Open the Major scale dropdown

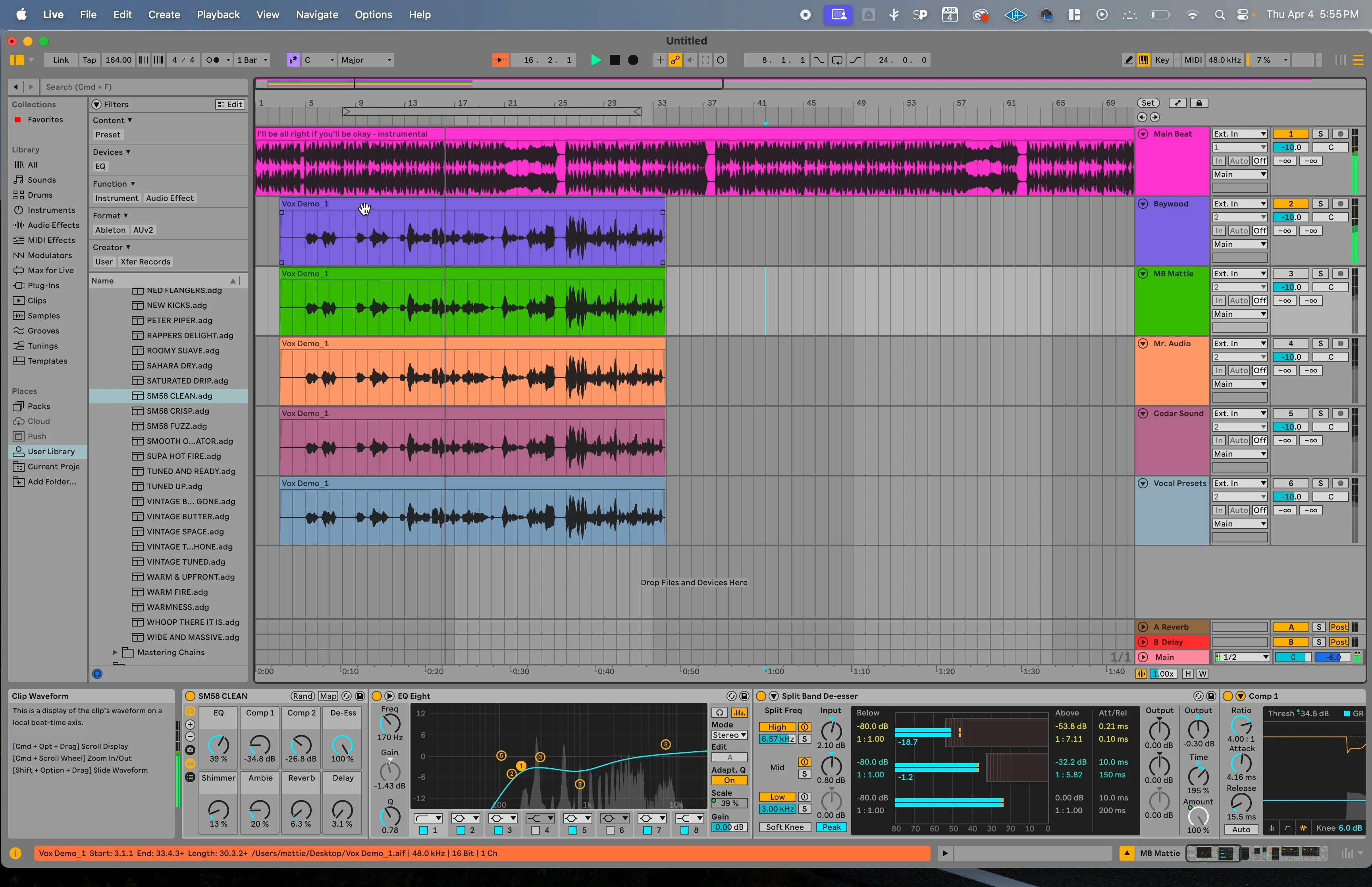[x=366, y=60]
